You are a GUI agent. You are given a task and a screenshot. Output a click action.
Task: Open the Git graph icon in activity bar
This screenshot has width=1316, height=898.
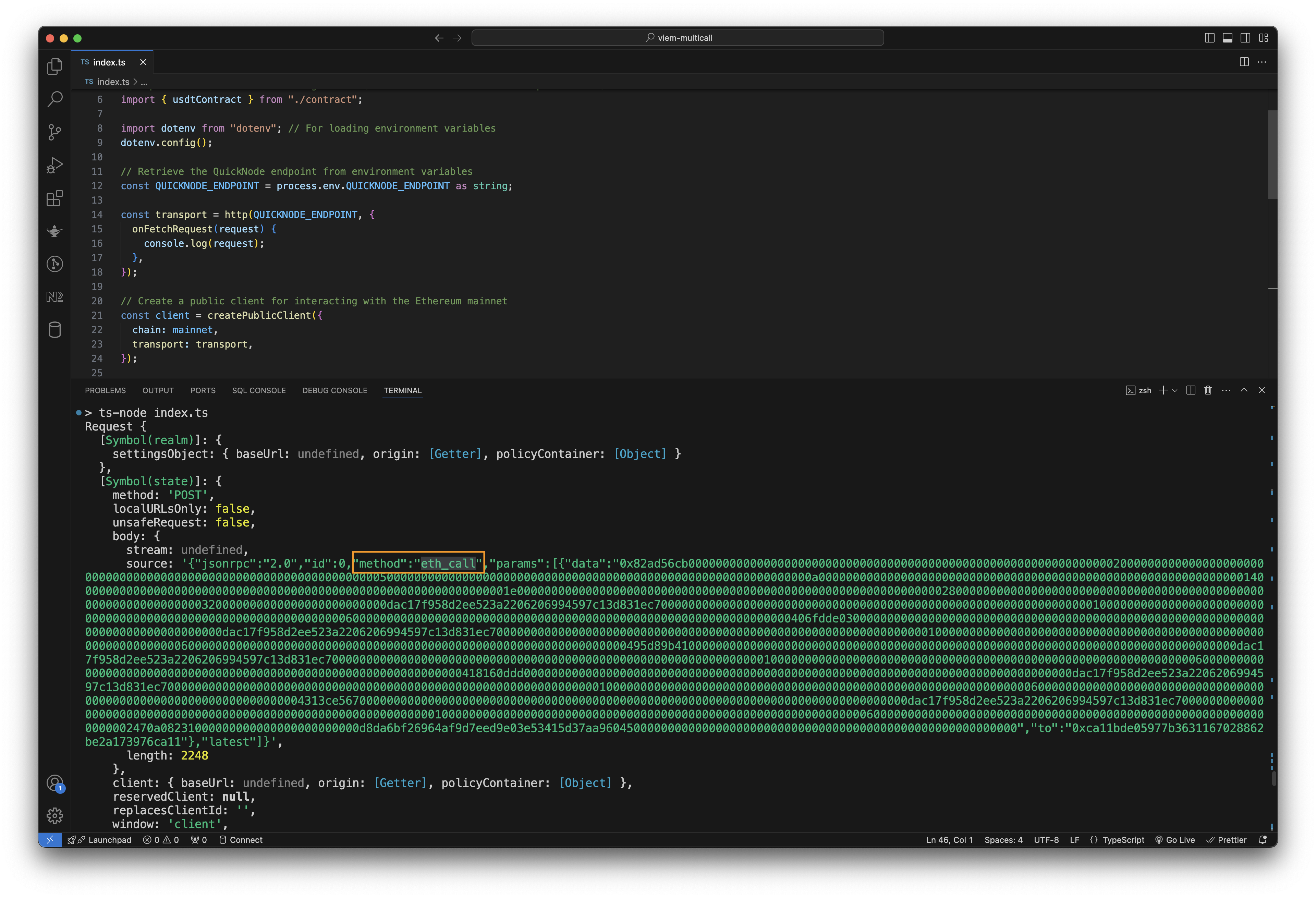[54, 264]
